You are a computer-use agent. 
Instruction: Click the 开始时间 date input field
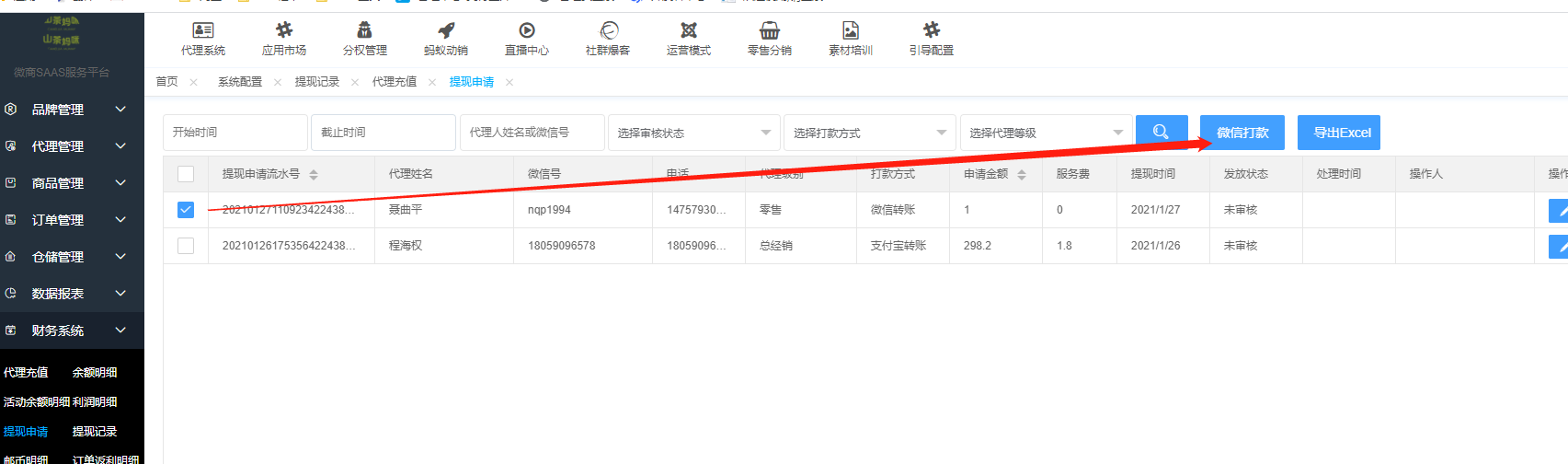(x=235, y=133)
